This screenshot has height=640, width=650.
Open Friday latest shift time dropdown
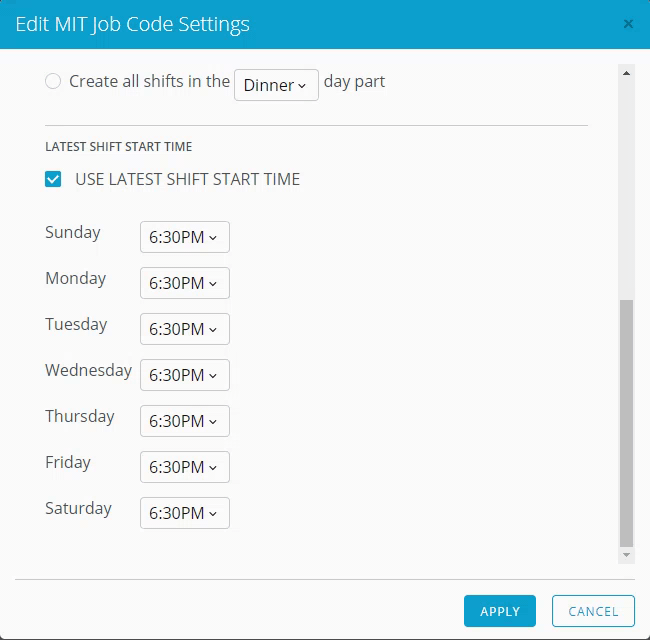click(x=185, y=467)
